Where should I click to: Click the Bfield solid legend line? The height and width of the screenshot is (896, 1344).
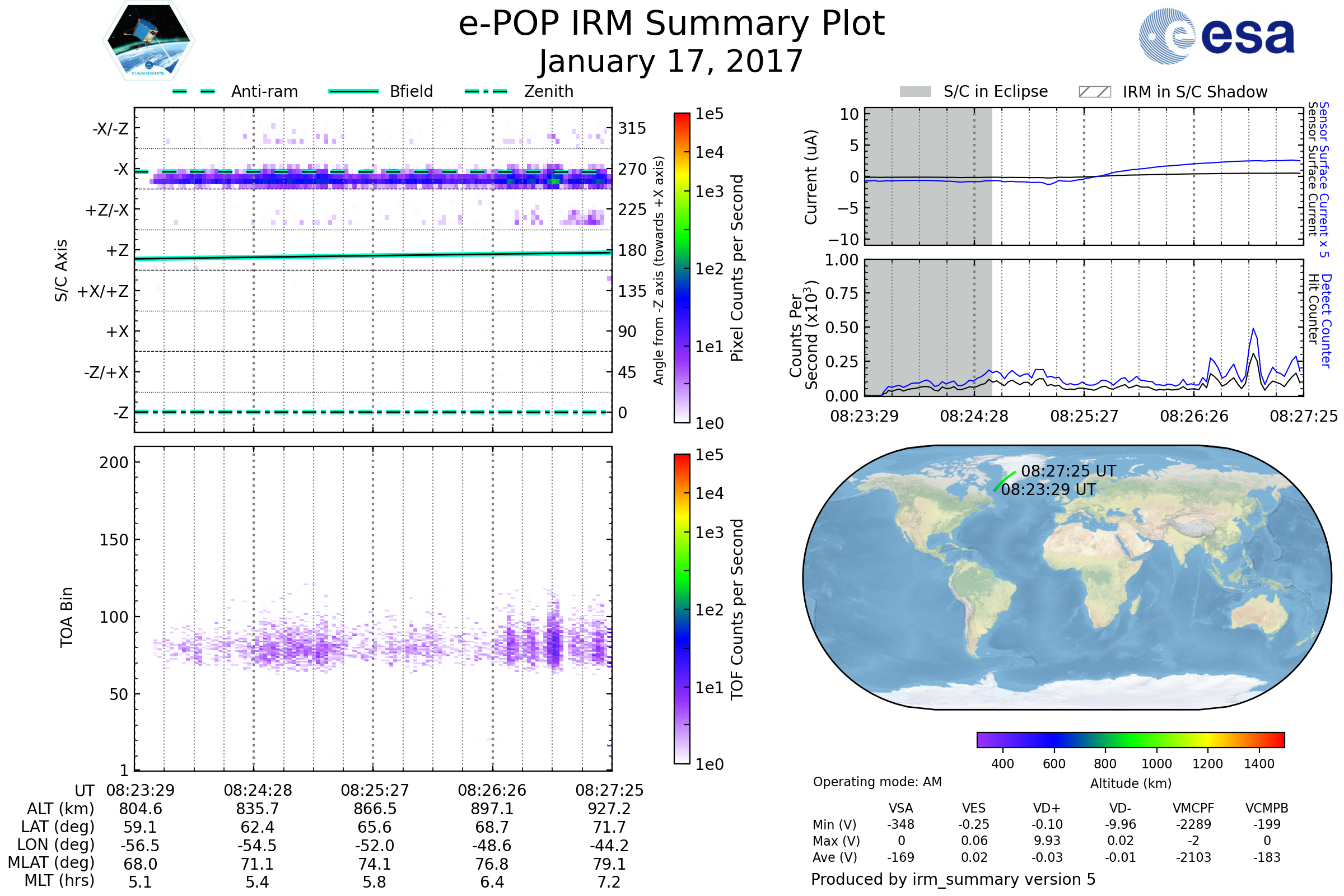(354, 91)
